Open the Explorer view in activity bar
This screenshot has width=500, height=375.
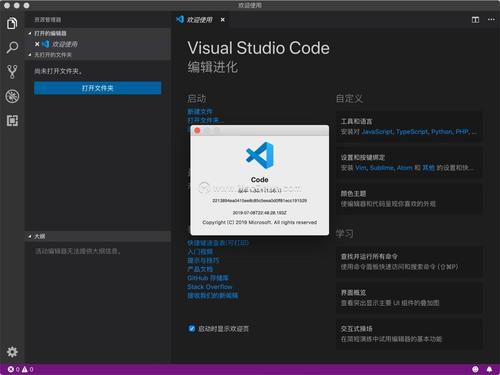(x=12, y=23)
